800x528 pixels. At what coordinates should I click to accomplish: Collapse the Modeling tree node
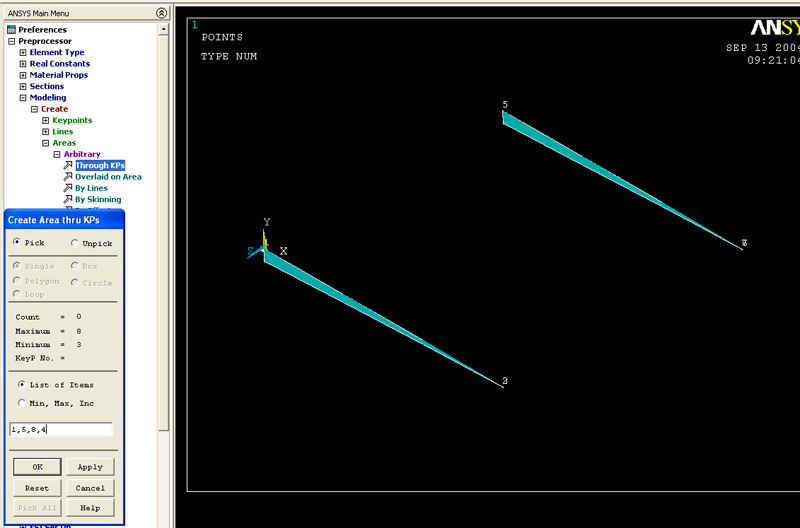click(x=22, y=97)
